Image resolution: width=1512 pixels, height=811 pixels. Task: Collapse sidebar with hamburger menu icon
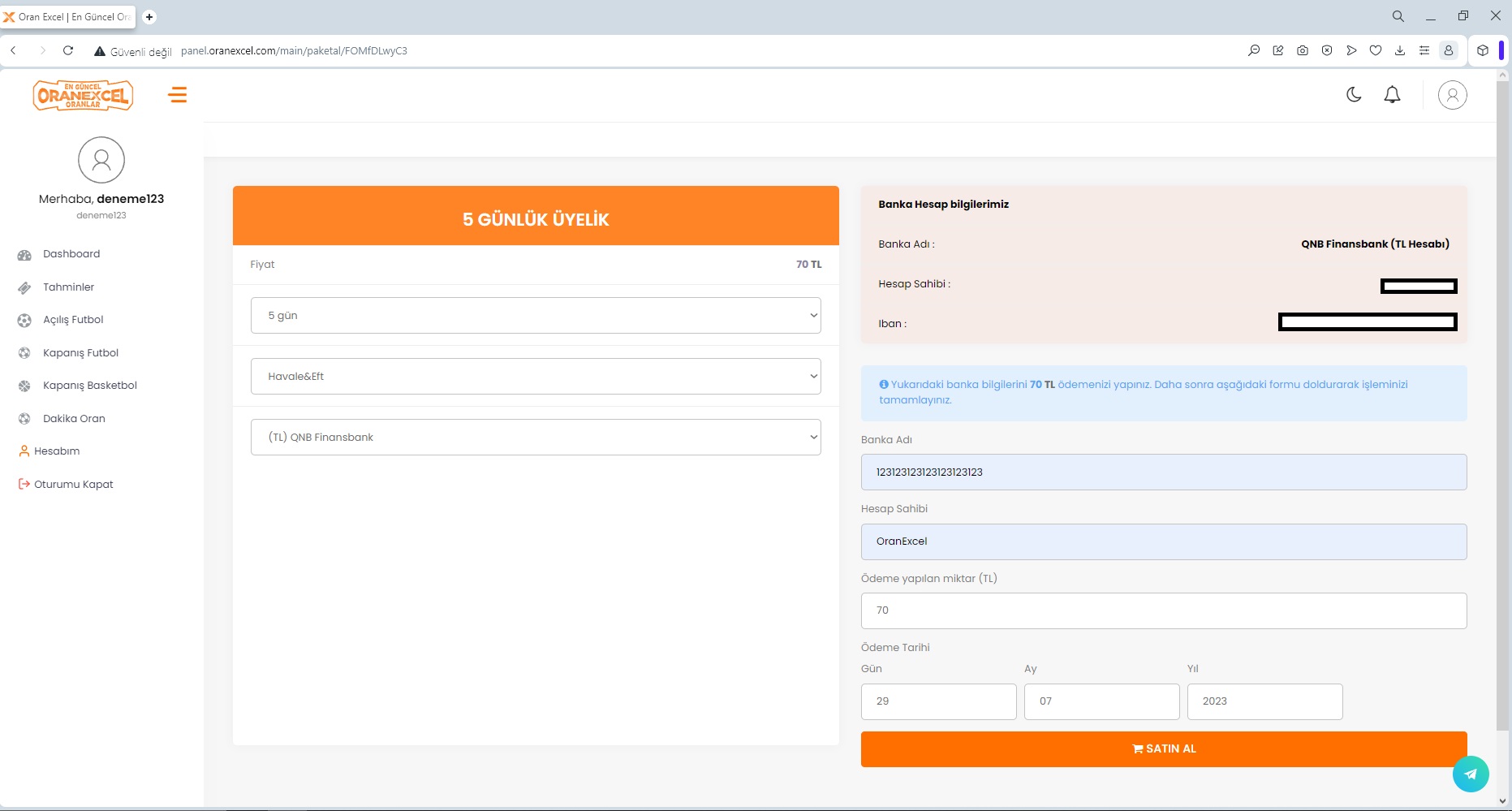pos(178,95)
